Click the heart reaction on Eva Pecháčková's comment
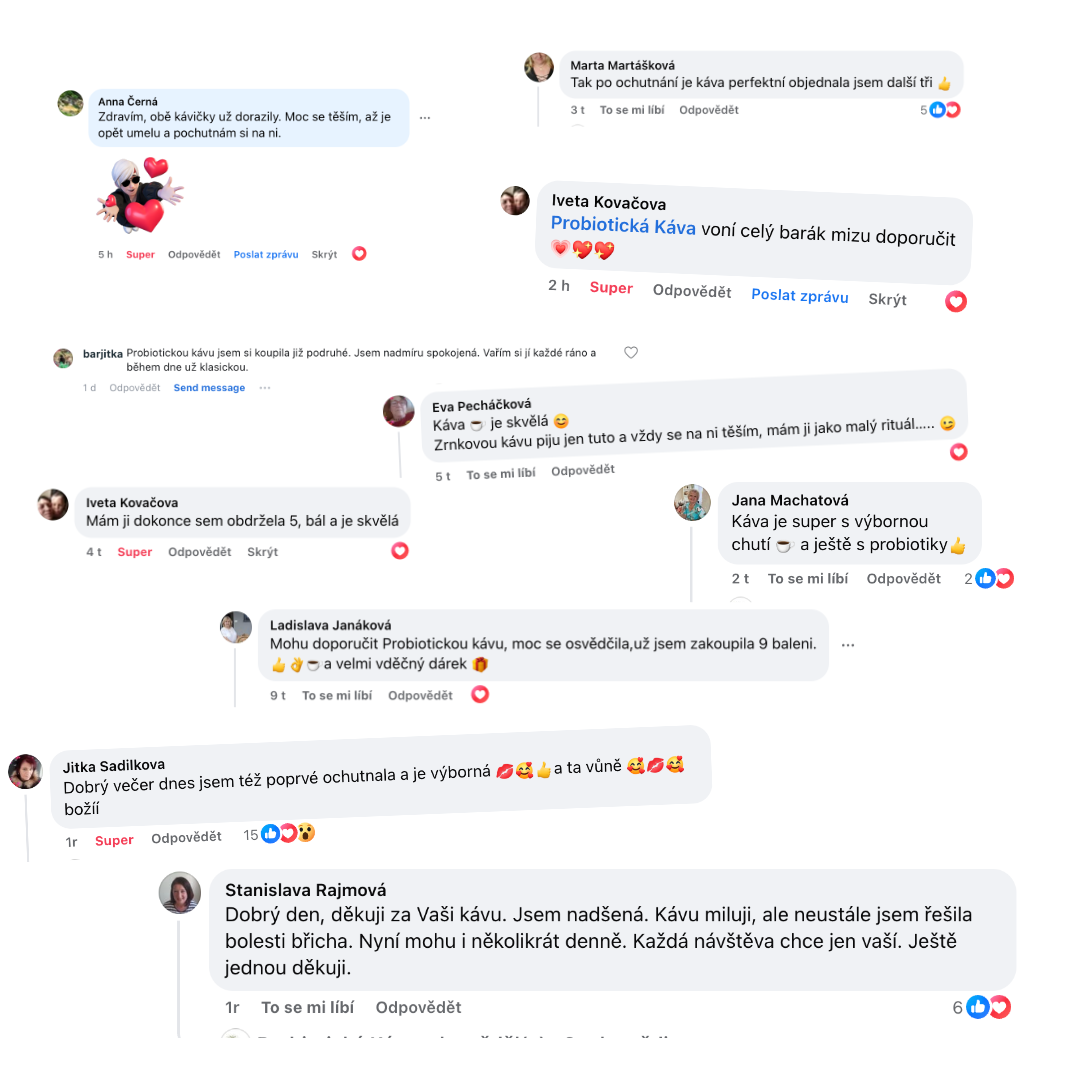Viewport: 1080px width, 1080px height. [959, 452]
